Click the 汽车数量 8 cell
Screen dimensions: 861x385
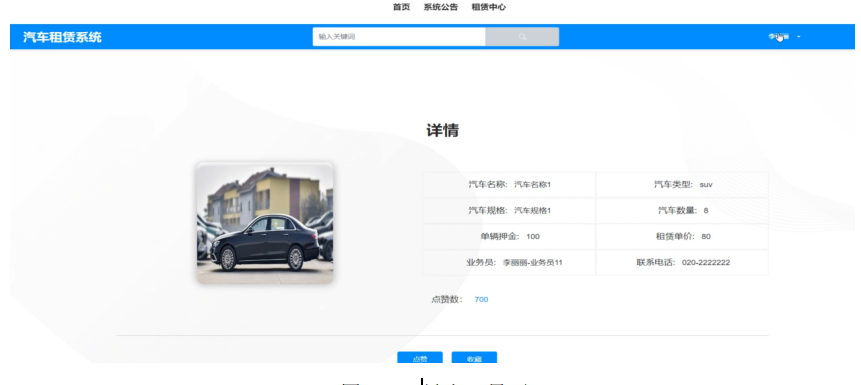[683, 210]
